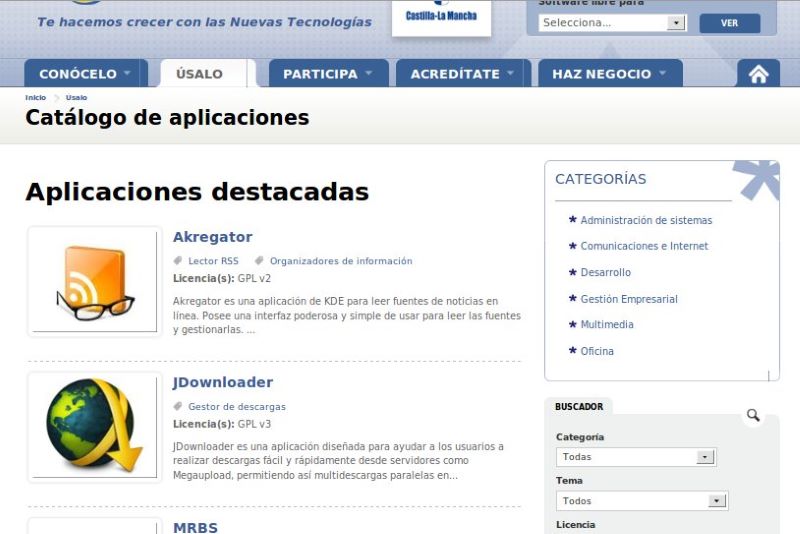Expand the Categoría Todas dropdown

click(636, 457)
